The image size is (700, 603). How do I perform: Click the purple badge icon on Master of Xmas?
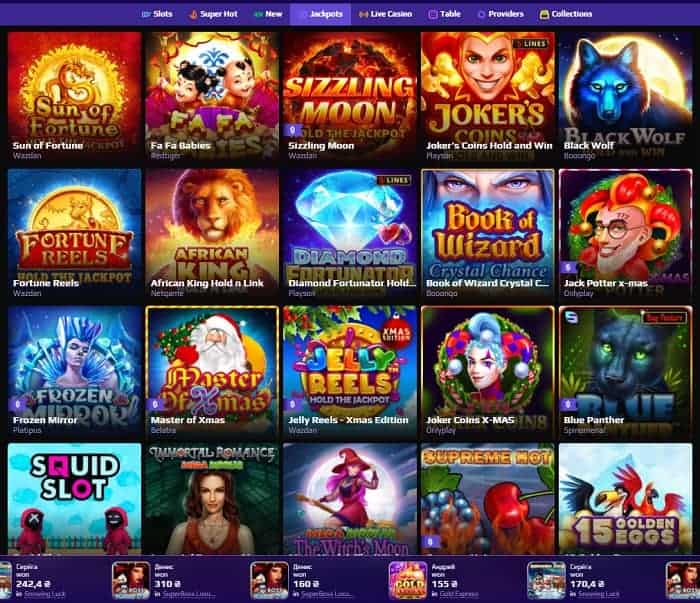pyautogui.click(x=155, y=404)
